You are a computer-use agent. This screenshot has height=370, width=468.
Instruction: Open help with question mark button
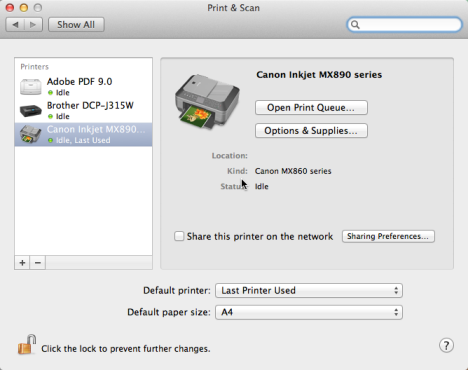pyautogui.click(x=446, y=346)
